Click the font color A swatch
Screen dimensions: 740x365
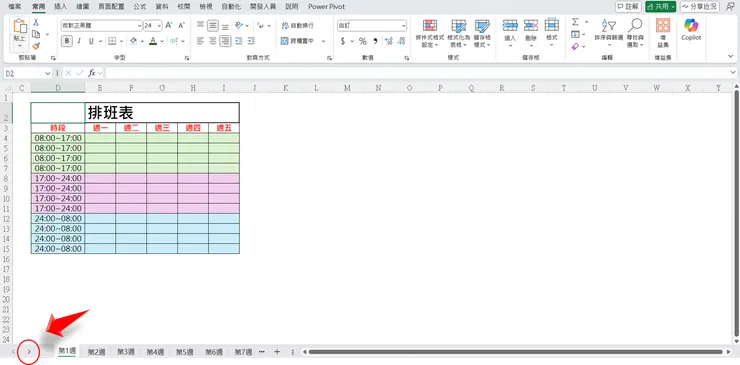coord(153,42)
